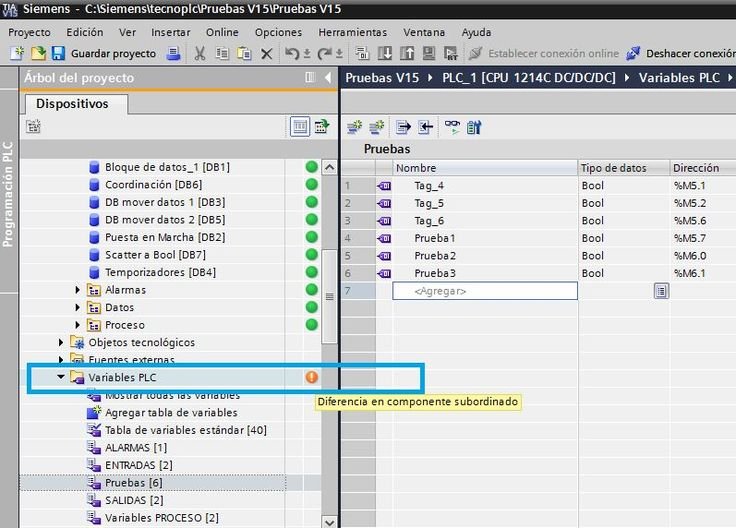Screen dimensions: 736x528
Task: Click the Start simulation icon
Action: [429, 53]
